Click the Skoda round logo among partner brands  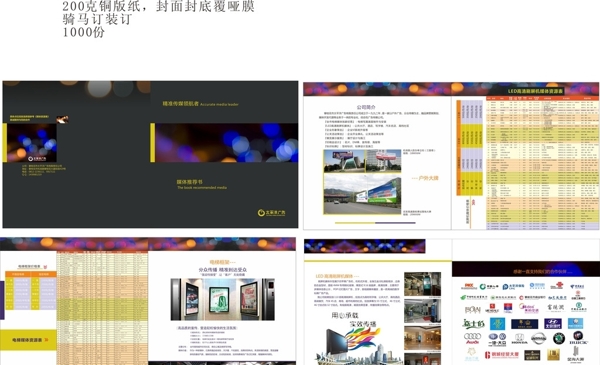559,338
